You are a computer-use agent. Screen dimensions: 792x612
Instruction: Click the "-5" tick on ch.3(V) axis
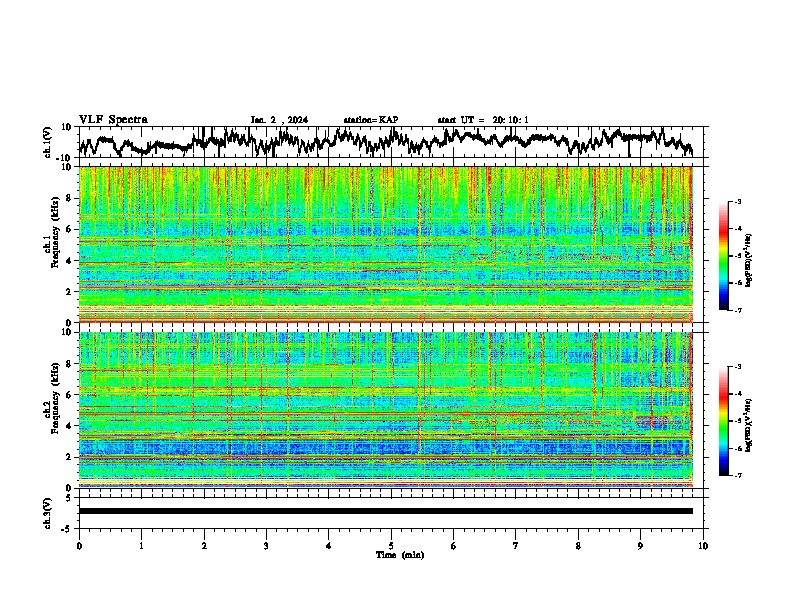[67, 529]
